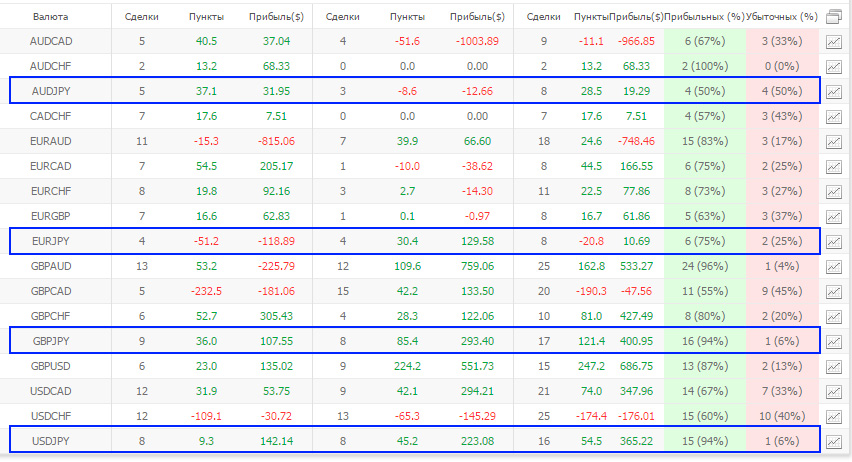Viewport: 852px width, 462px height.
Task: Sort by Убыточных (%) column header
Action: [782, 17]
